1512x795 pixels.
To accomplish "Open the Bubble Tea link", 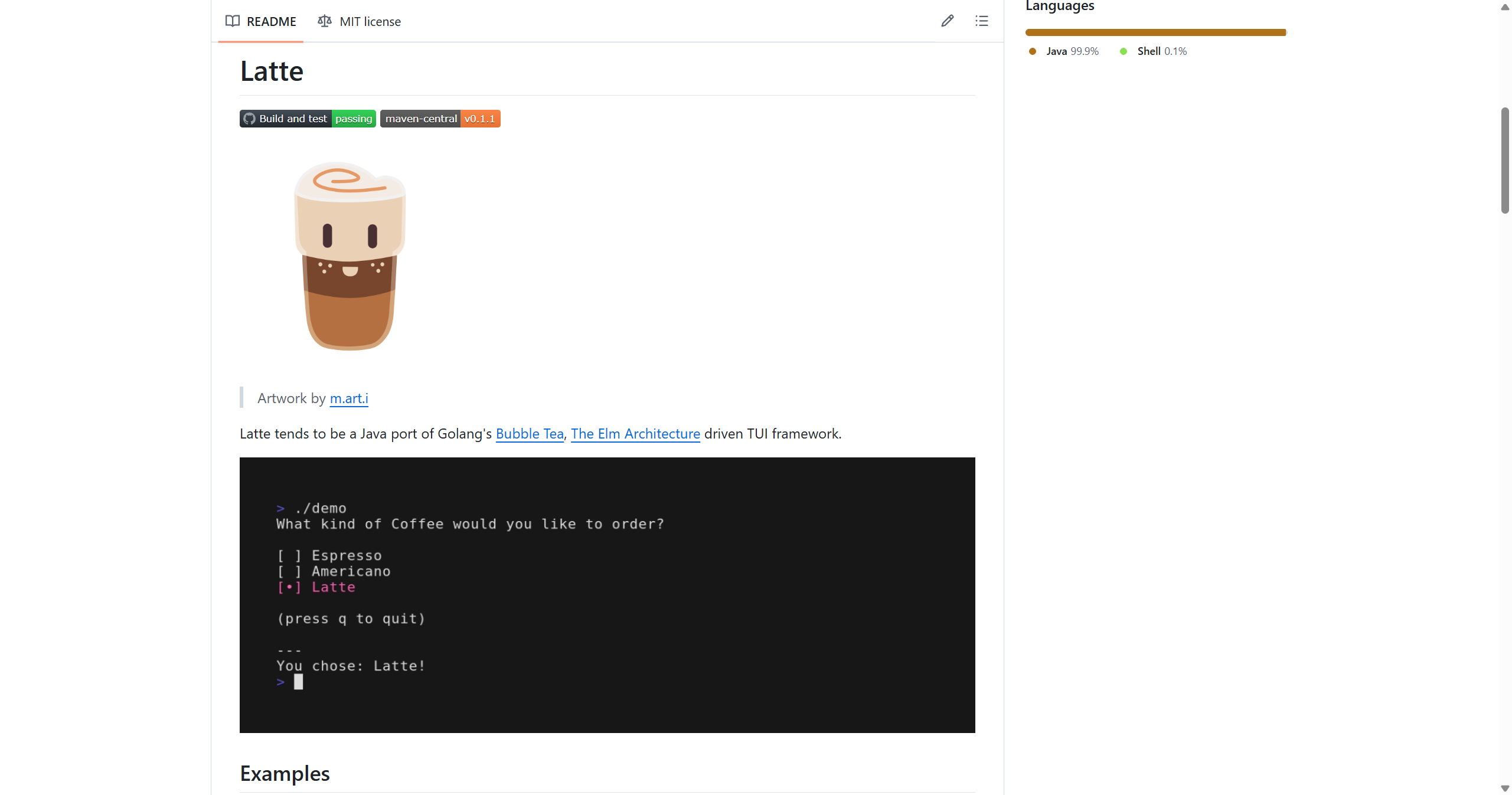I will 529,434.
